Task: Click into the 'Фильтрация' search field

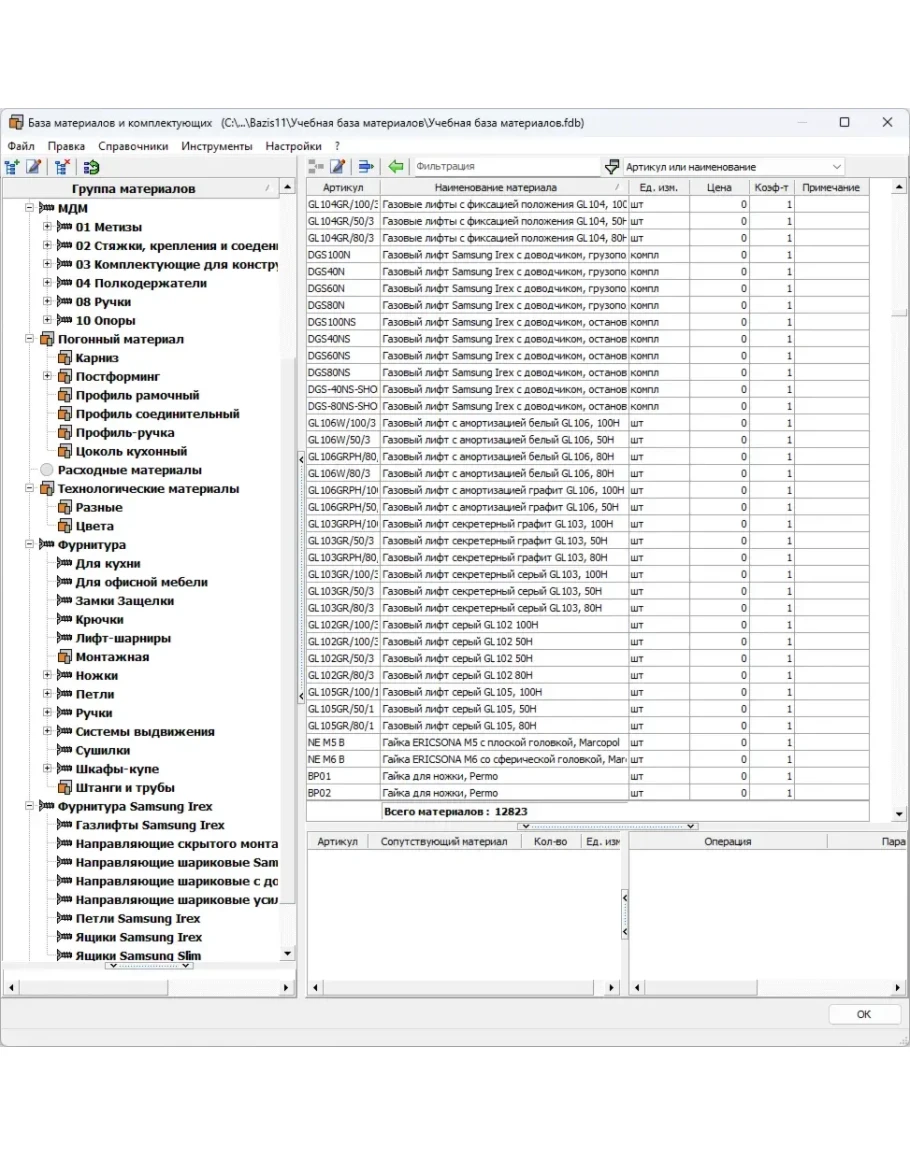Action: coord(505,167)
